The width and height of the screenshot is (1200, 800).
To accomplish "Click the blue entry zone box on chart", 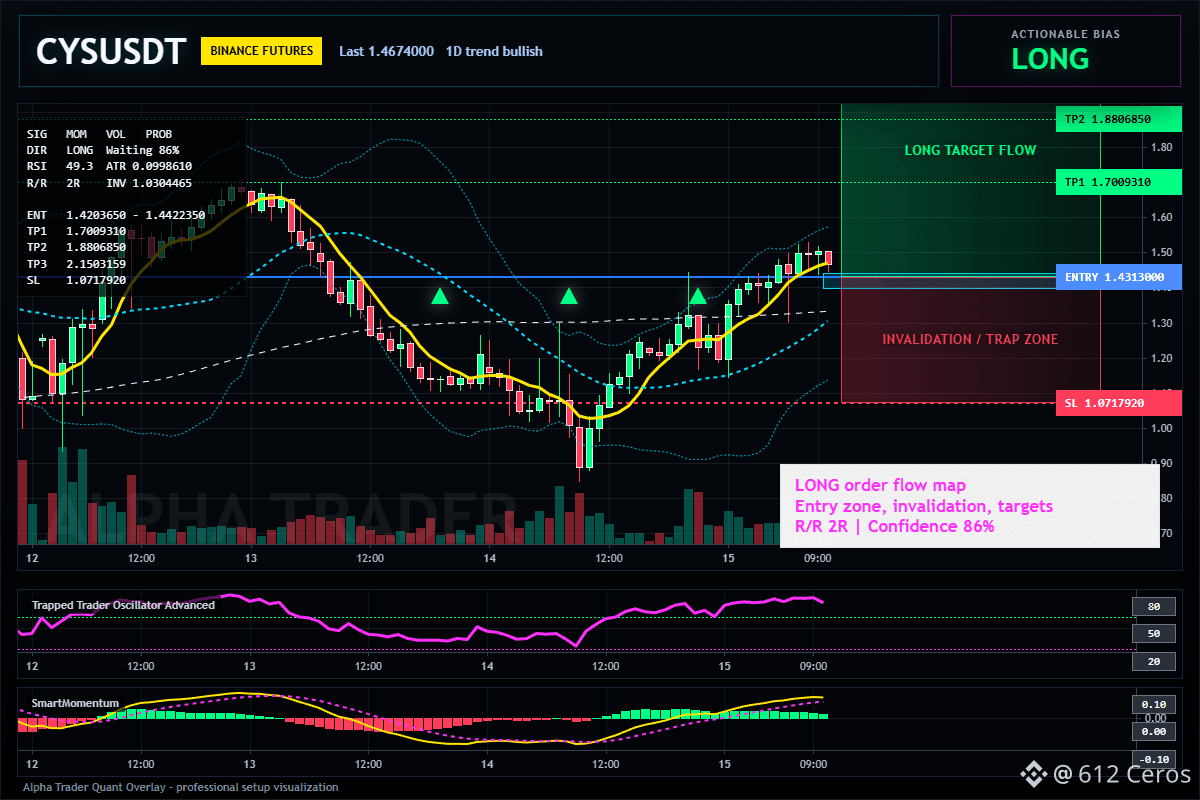I will 939,282.
